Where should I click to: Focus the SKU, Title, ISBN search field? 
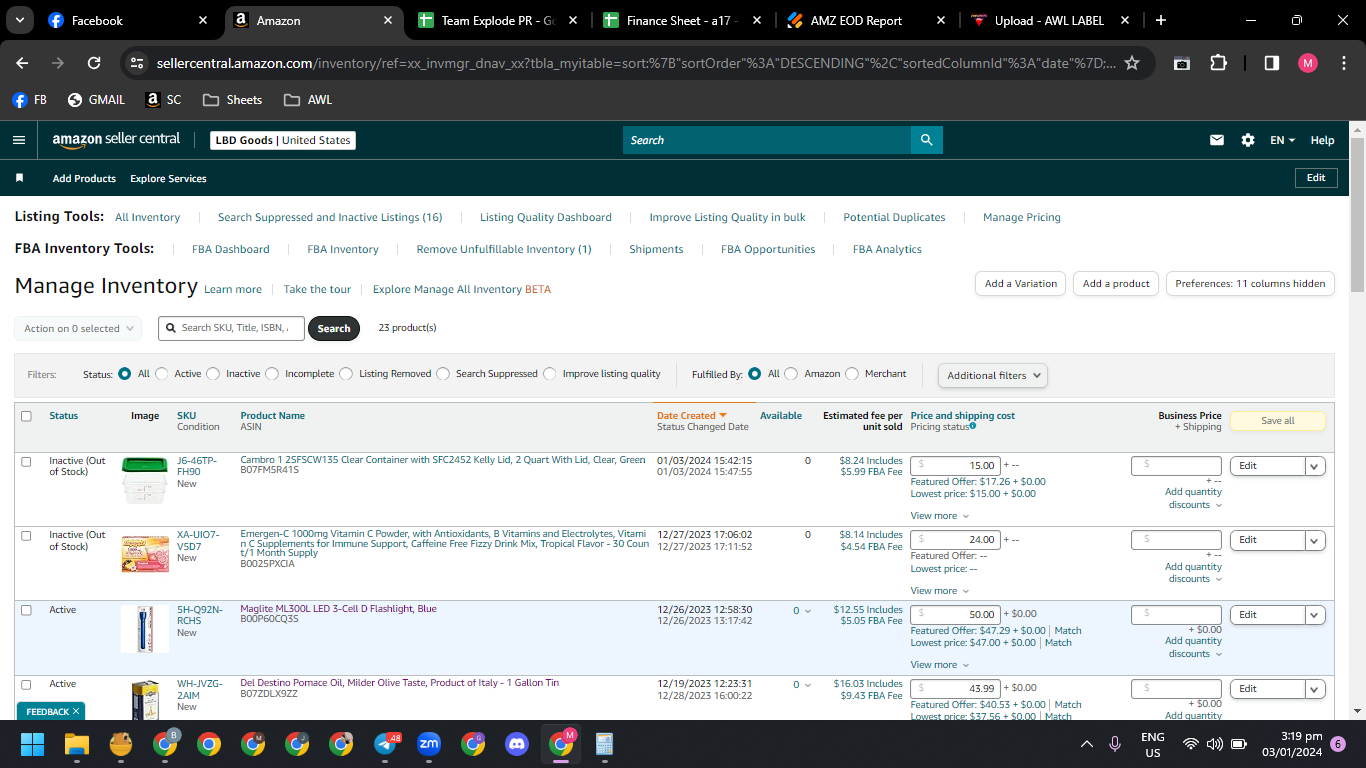231,328
